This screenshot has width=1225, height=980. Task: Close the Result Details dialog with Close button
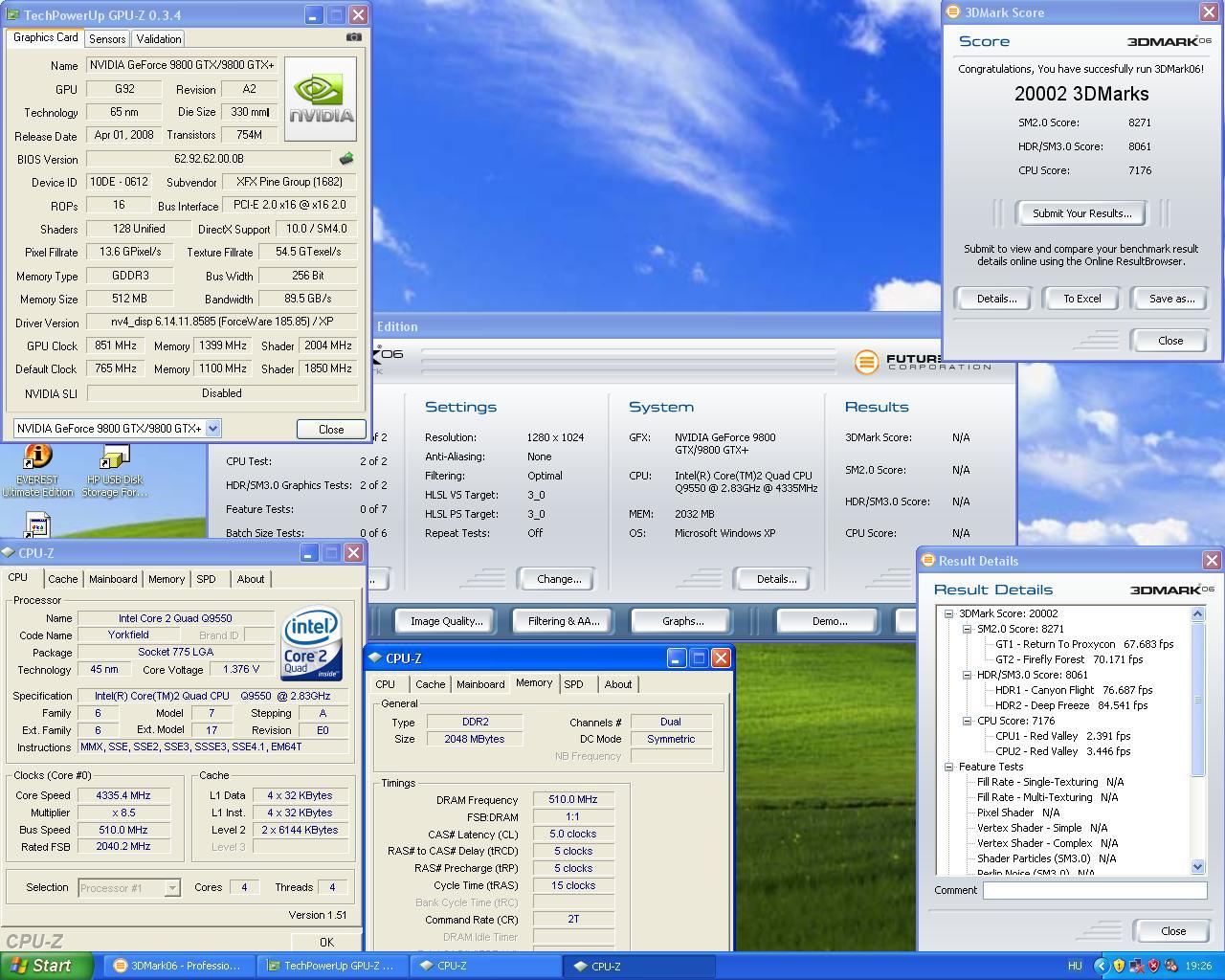(1172, 931)
